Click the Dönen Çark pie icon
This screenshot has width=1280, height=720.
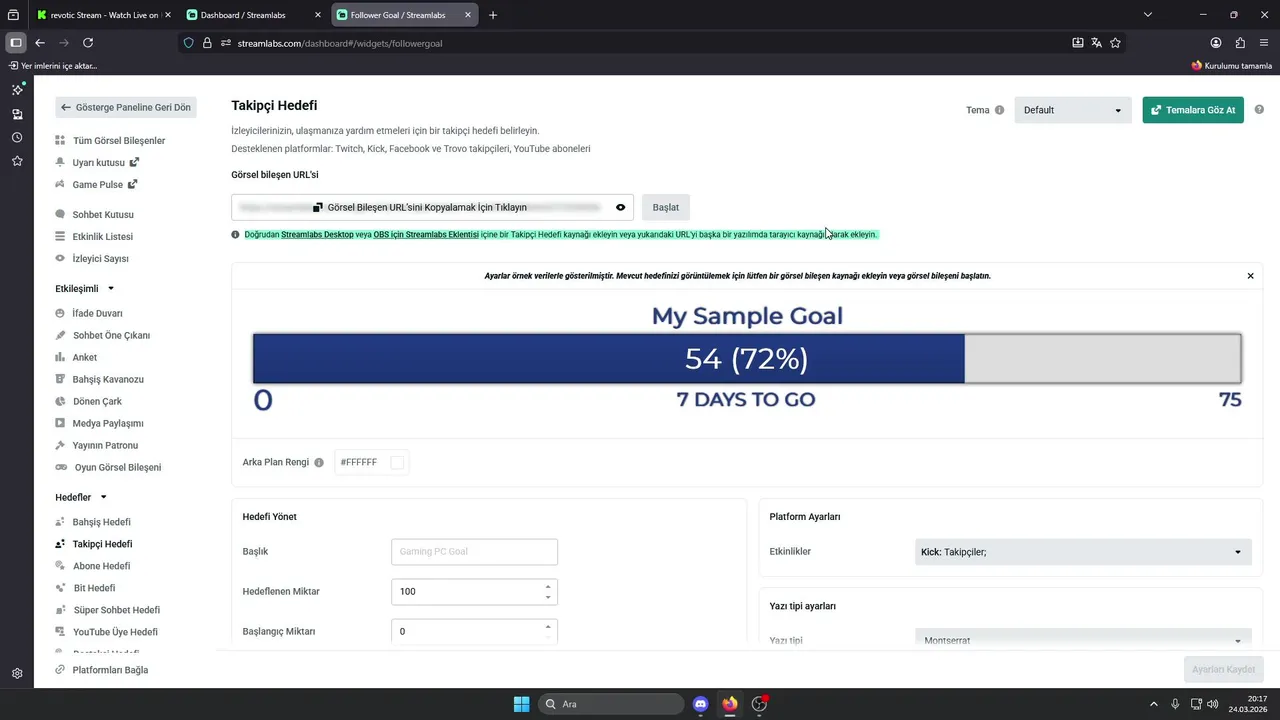coord(60,401)
